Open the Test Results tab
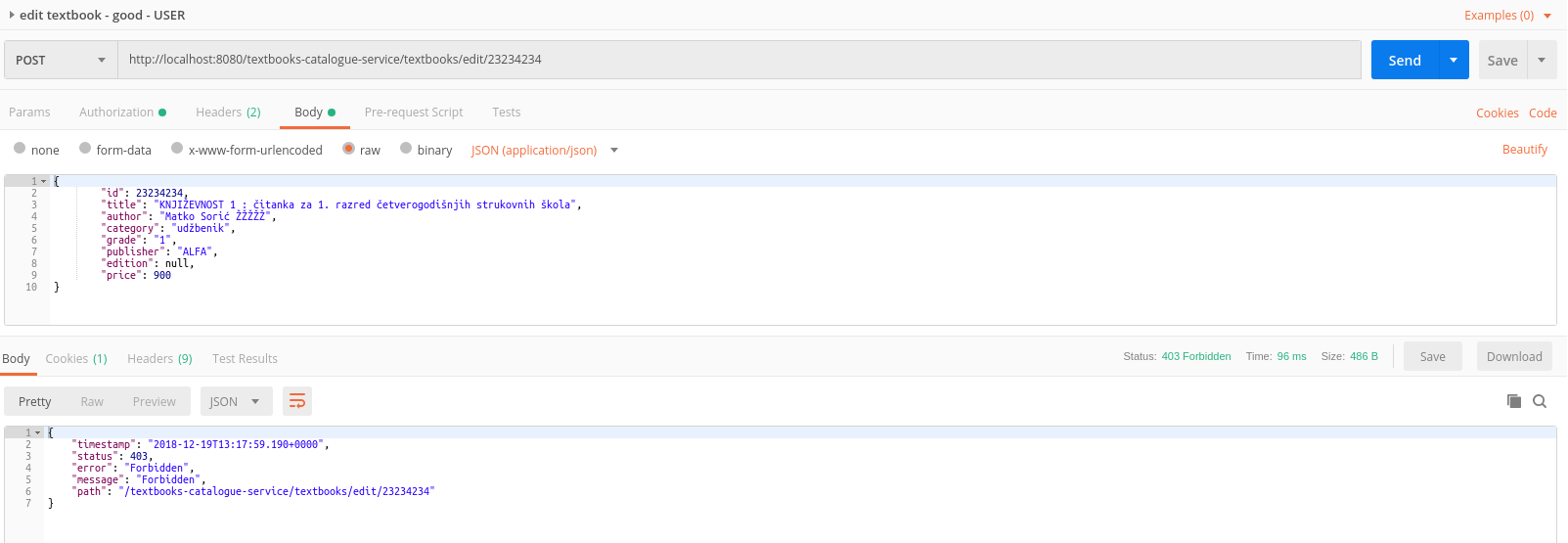The image size is (1568, 543). click(x=245, y=358)
